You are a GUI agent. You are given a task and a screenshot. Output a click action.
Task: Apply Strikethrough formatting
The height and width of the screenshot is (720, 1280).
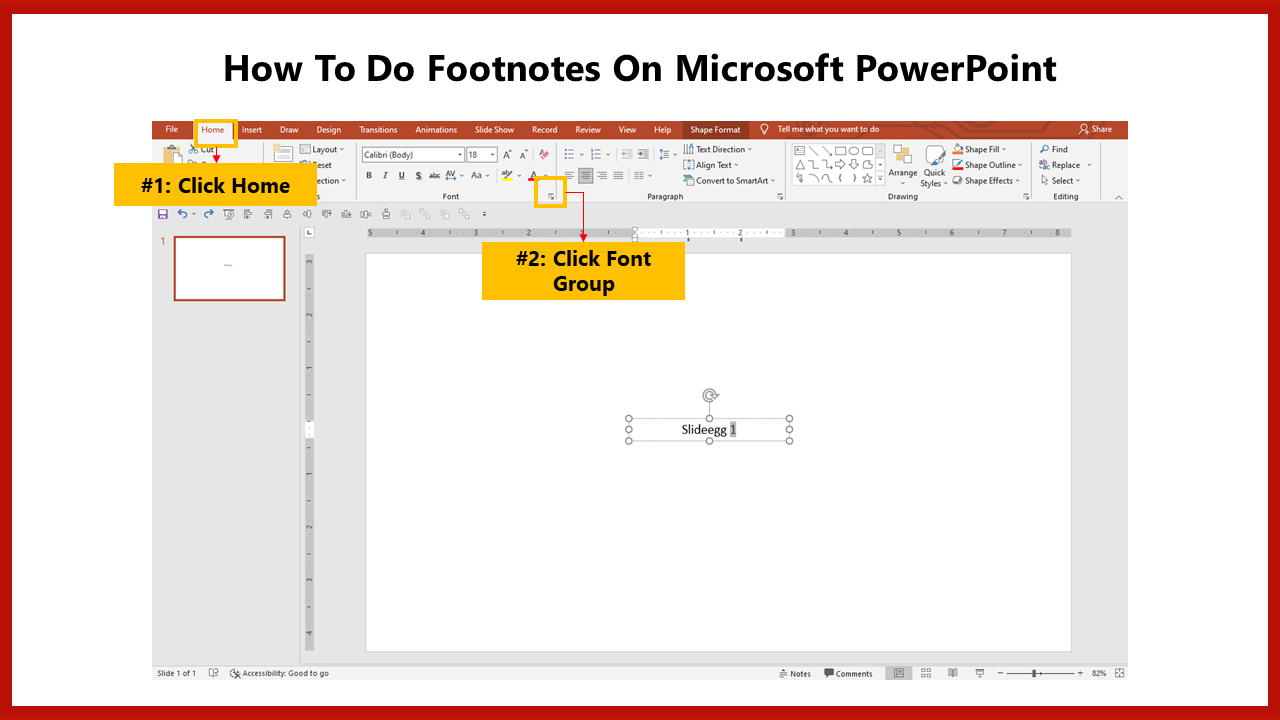coord(434,176)
